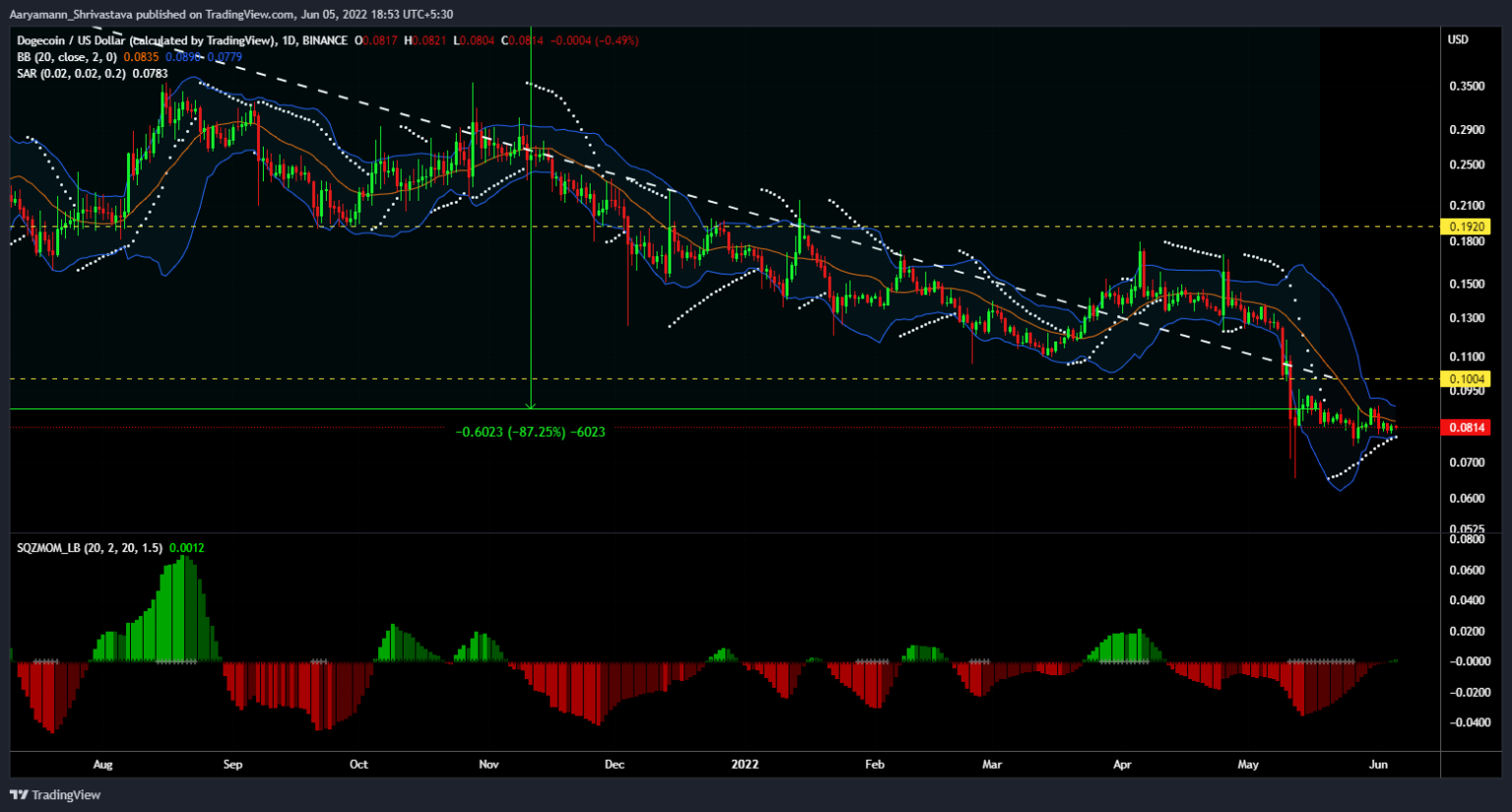Image resolution: width=1512 pixels, height=812 pixels.
Task: Click the 0.0012 SQZMOM indicator value
Action: 187,547
